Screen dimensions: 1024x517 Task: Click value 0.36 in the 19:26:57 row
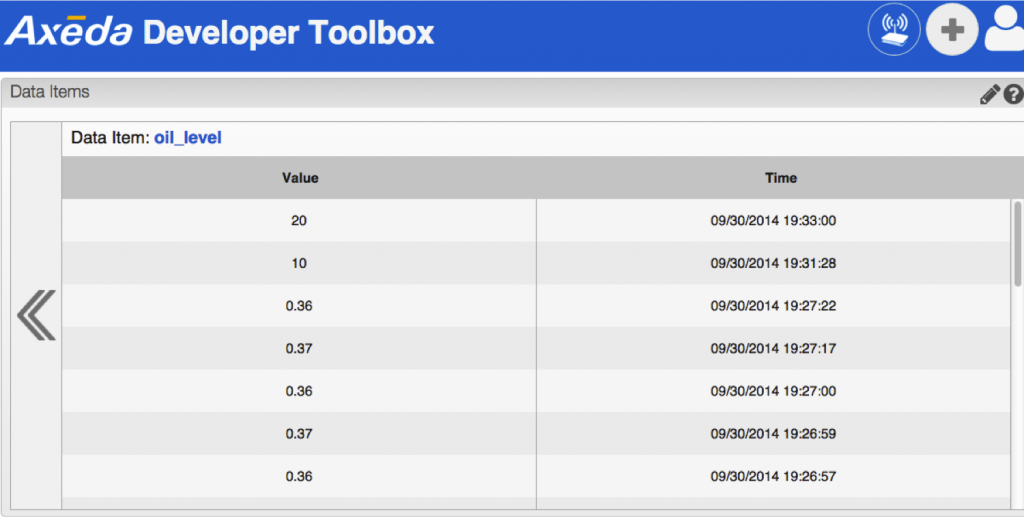click(x=299, y=477)
